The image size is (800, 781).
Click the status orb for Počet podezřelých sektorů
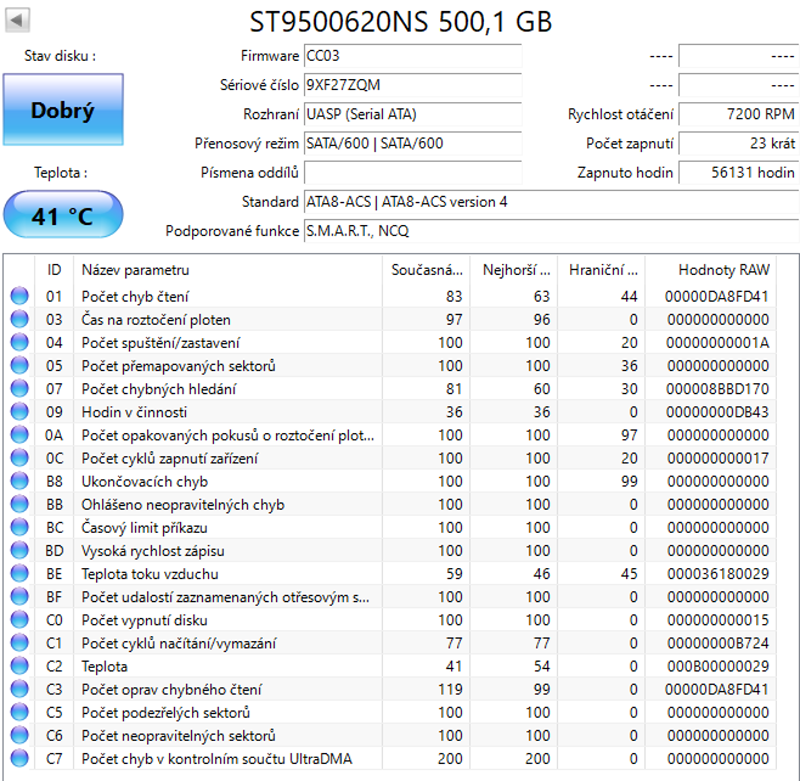point(19,713)
